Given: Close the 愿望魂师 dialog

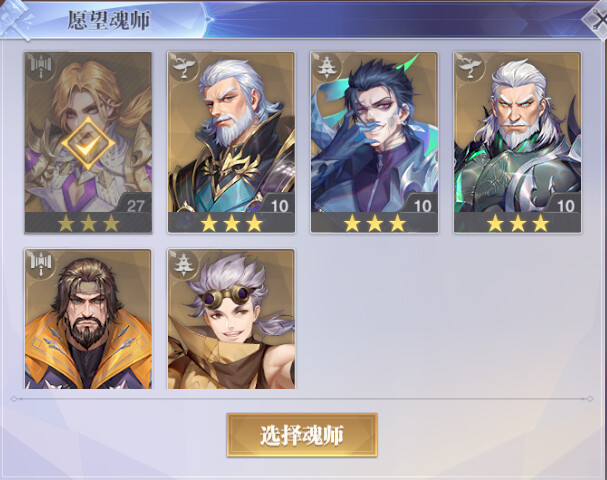Looking at the screenshot, I should click(x=597, y=20).
